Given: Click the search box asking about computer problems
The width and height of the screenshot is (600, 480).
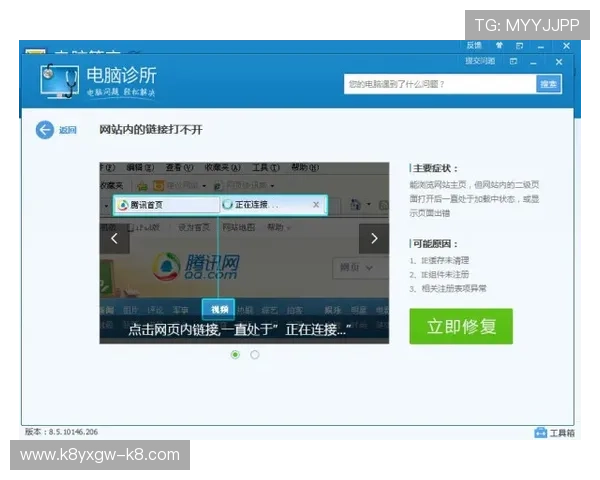Looking at the screenshot, I should pos(440,84).
